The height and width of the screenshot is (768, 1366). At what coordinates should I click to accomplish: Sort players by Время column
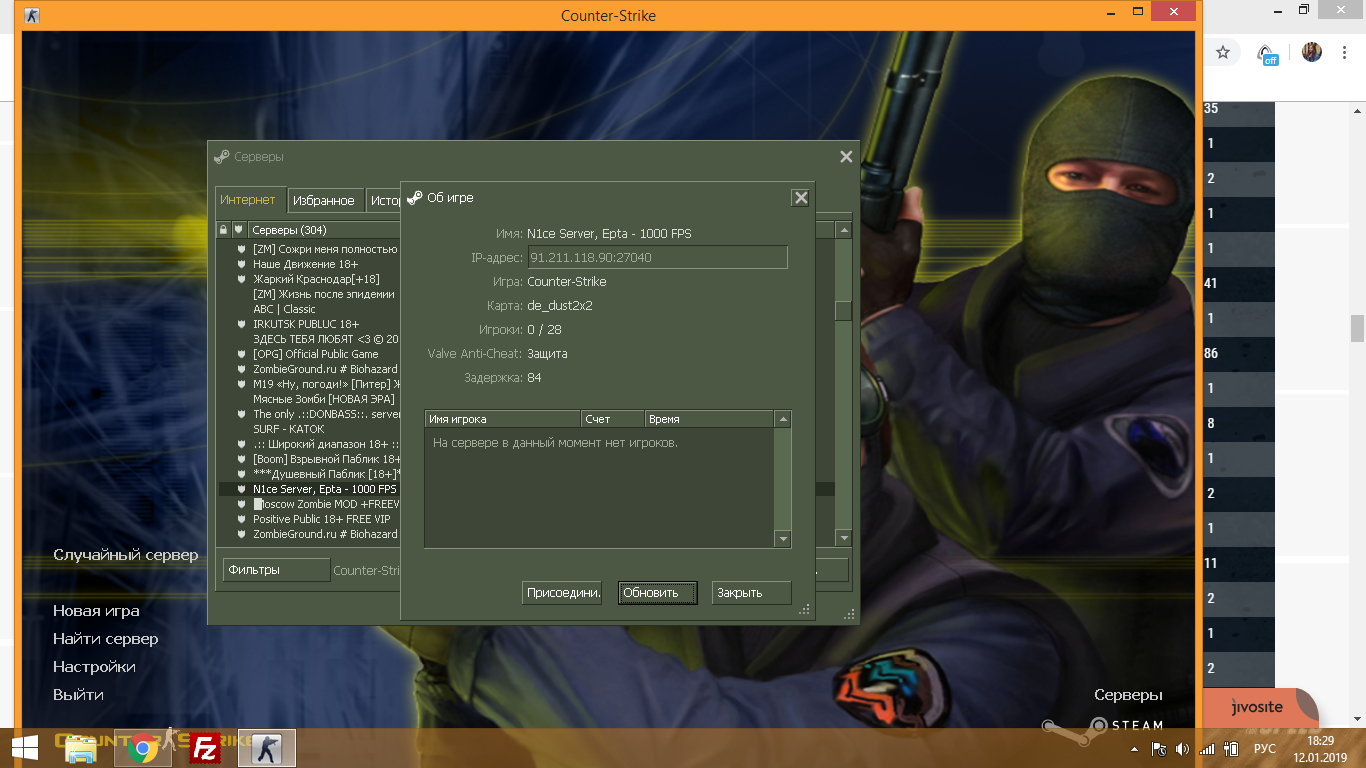710,419
